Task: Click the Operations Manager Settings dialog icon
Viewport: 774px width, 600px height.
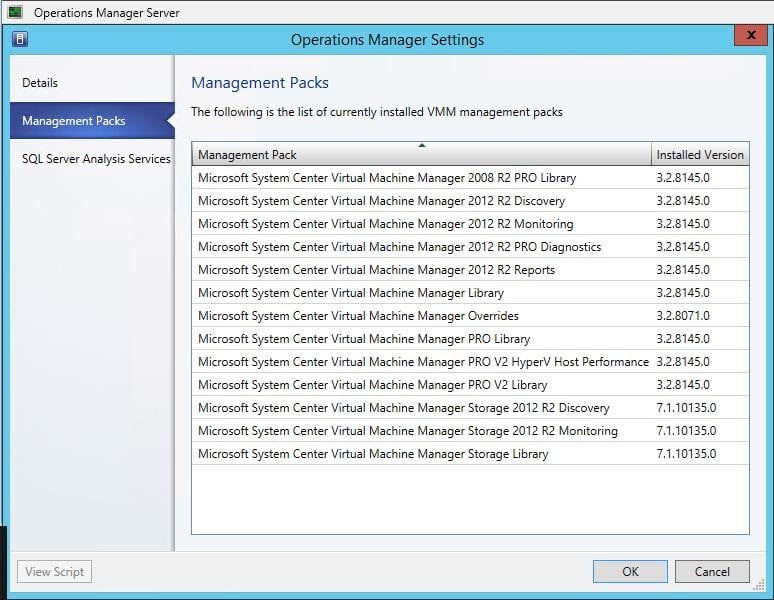Action: (20, 38)
